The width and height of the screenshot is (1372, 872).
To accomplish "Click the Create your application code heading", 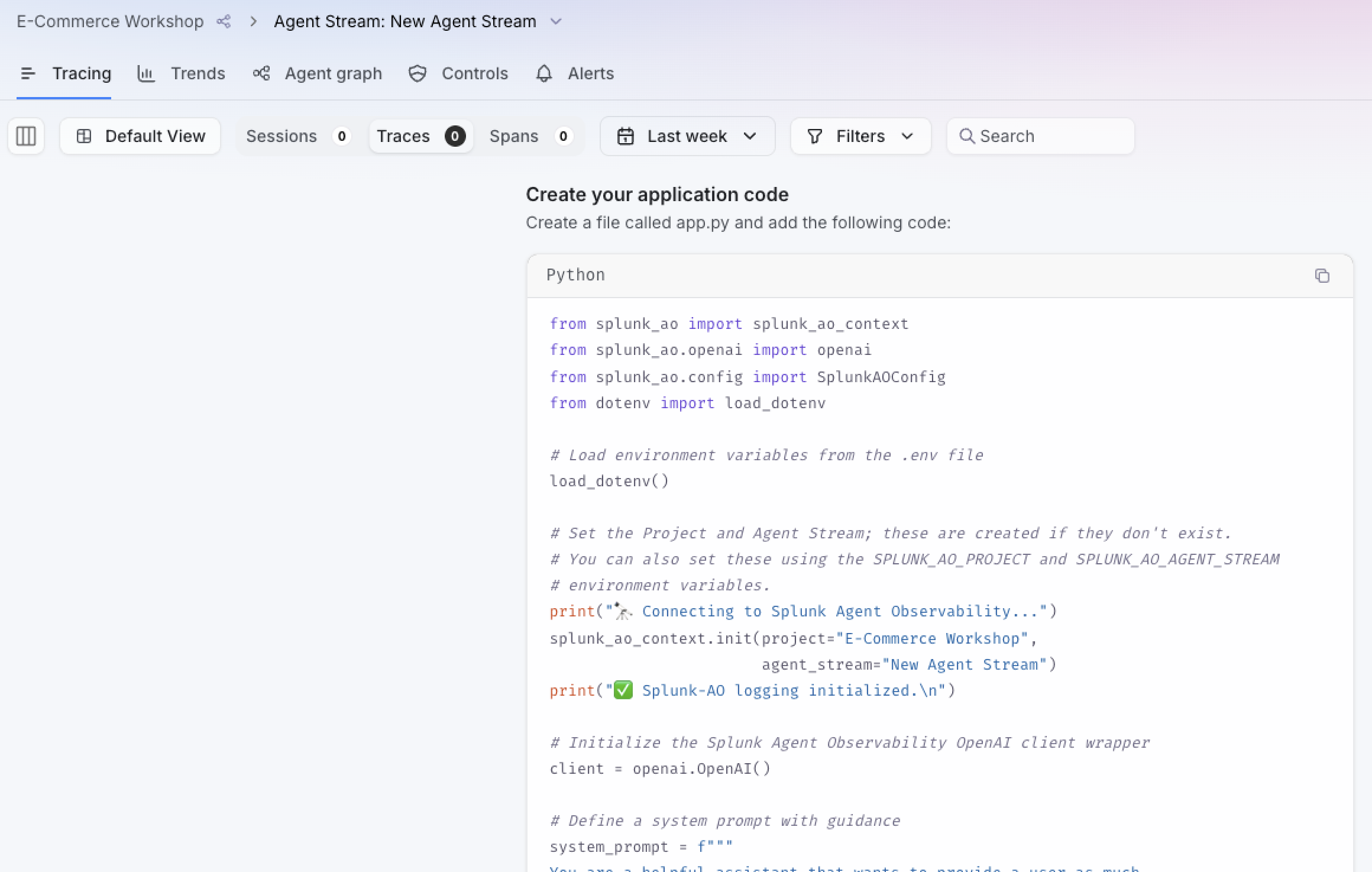I will (x=657, y=195).
